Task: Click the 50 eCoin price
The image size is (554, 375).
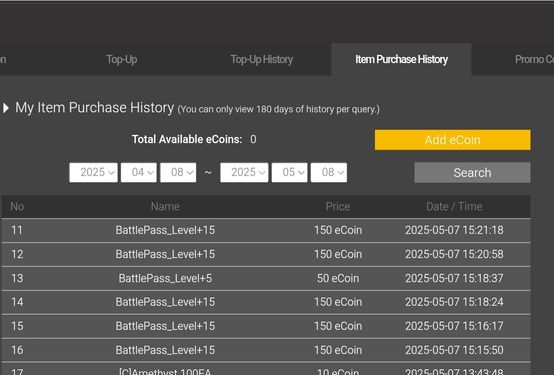Action: (338, 278)
